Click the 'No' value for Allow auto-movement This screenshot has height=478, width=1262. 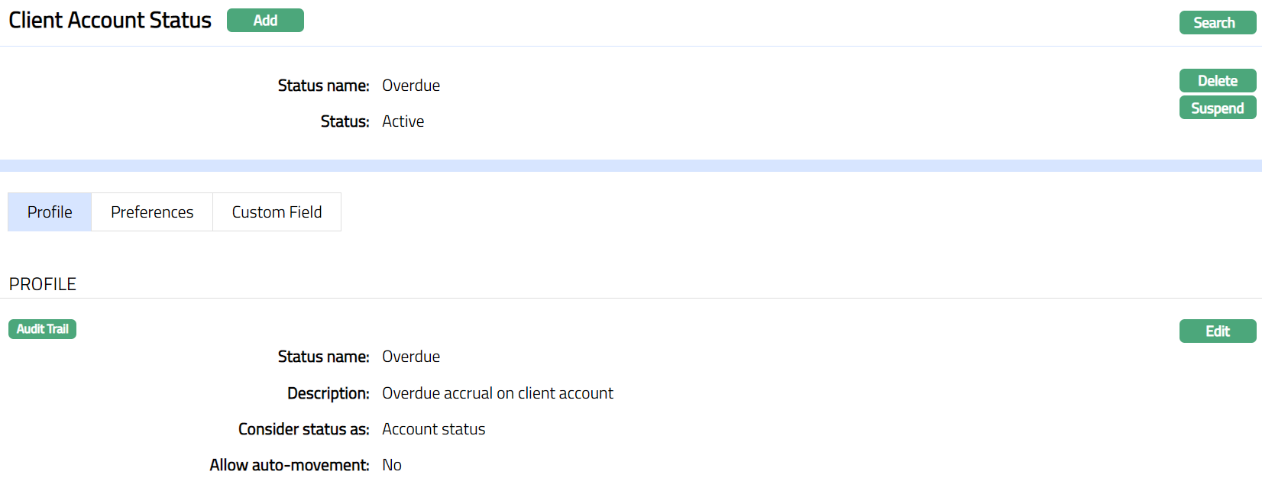392,465
